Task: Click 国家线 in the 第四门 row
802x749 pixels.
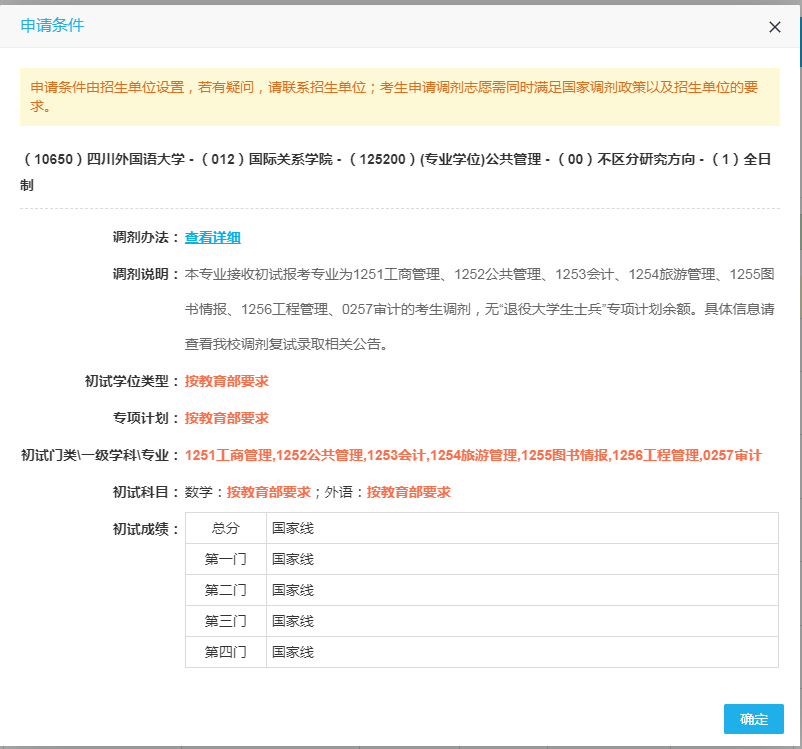Action: tap(293, 652)
